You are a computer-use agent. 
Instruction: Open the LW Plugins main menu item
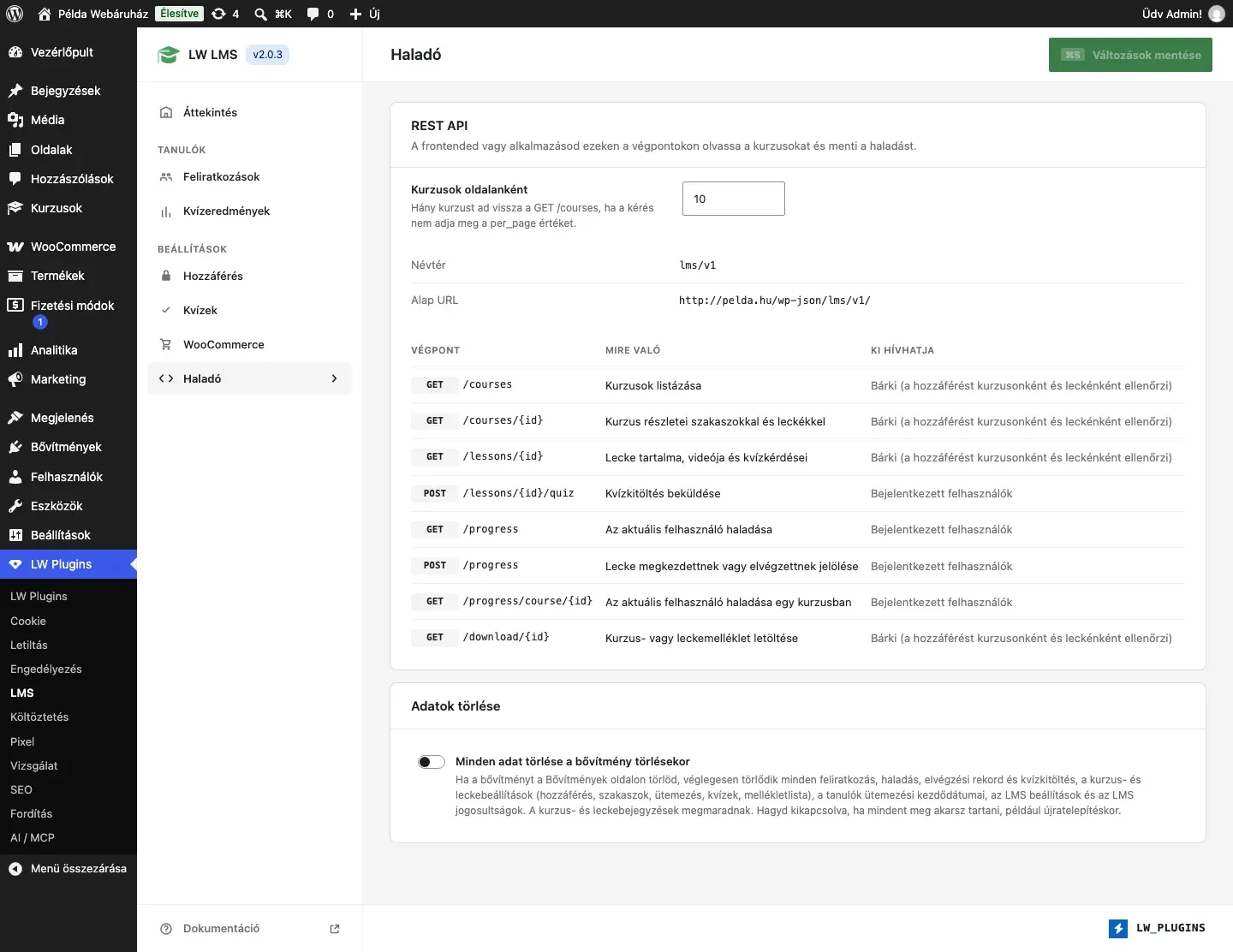coord(68,564)
